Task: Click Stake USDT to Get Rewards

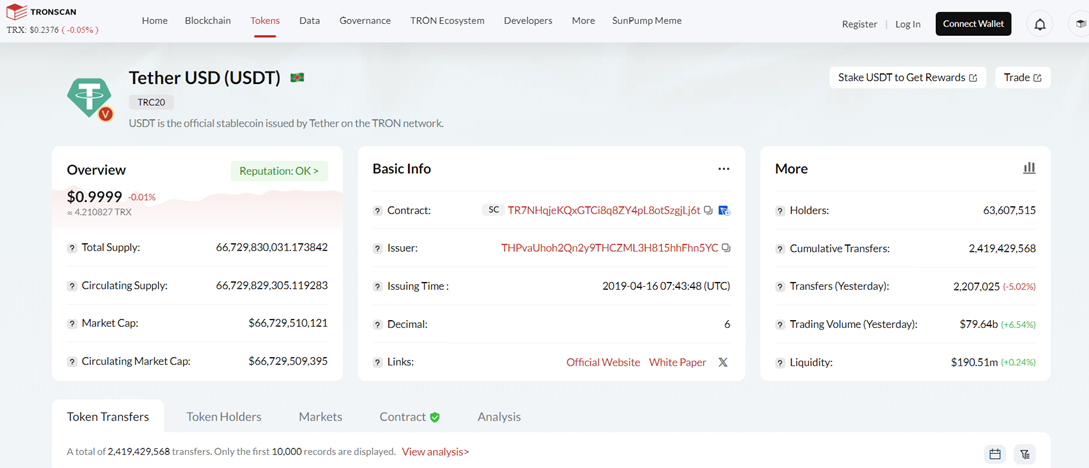Action: pos(908,77)
